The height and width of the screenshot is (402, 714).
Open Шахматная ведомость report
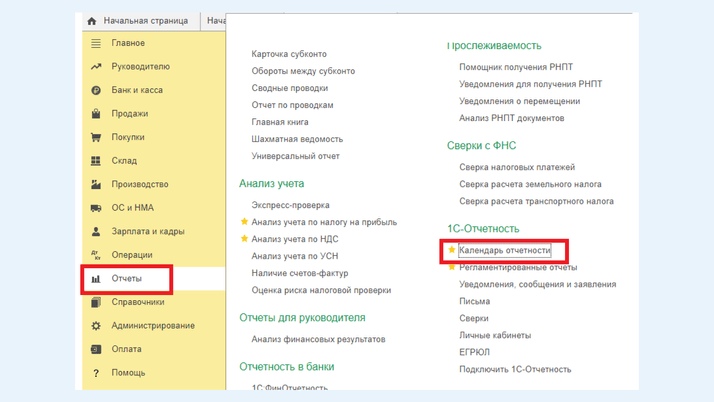(x=297, y=139)
